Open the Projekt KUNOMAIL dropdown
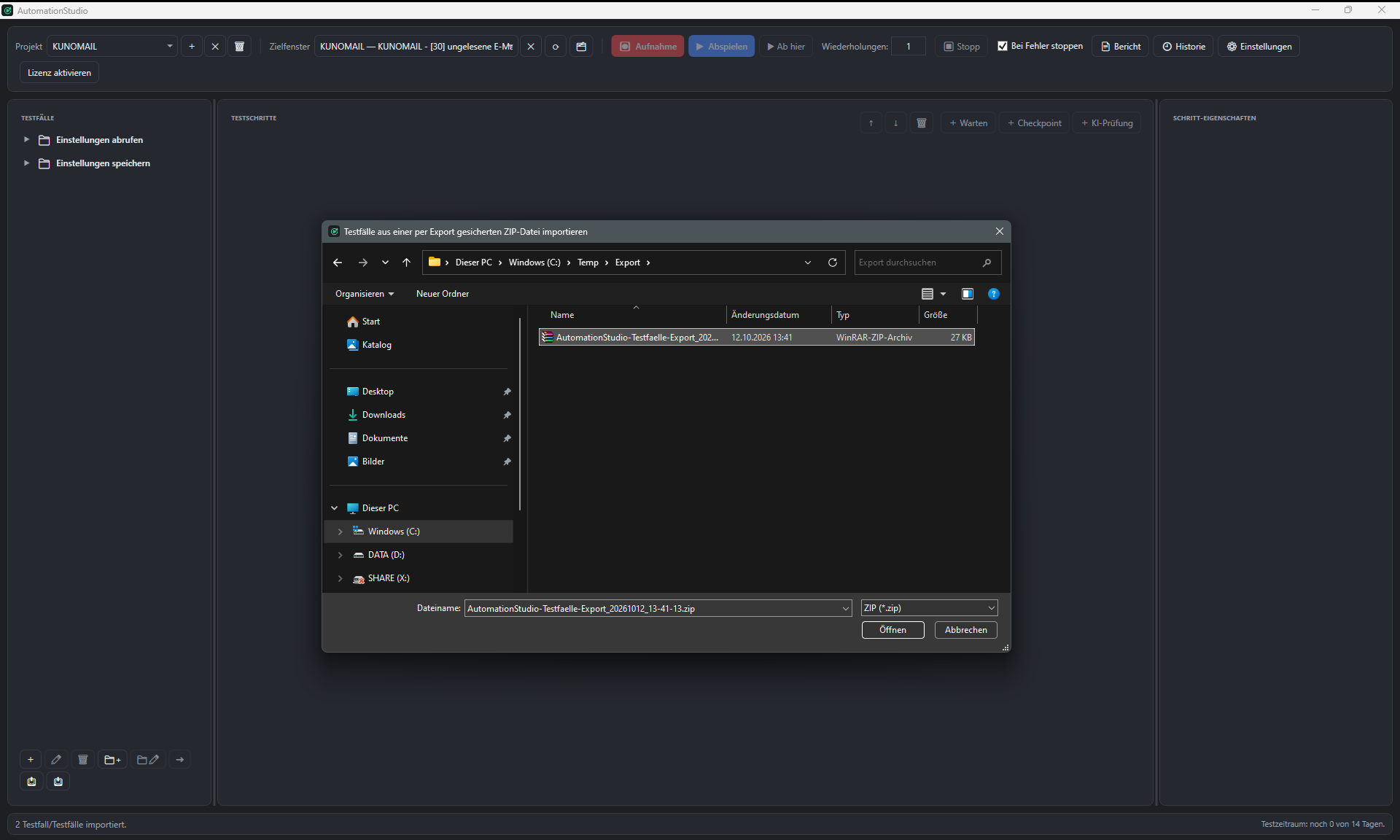The height and width of the screenshot is (840, 1400). [x=112, y=46]
